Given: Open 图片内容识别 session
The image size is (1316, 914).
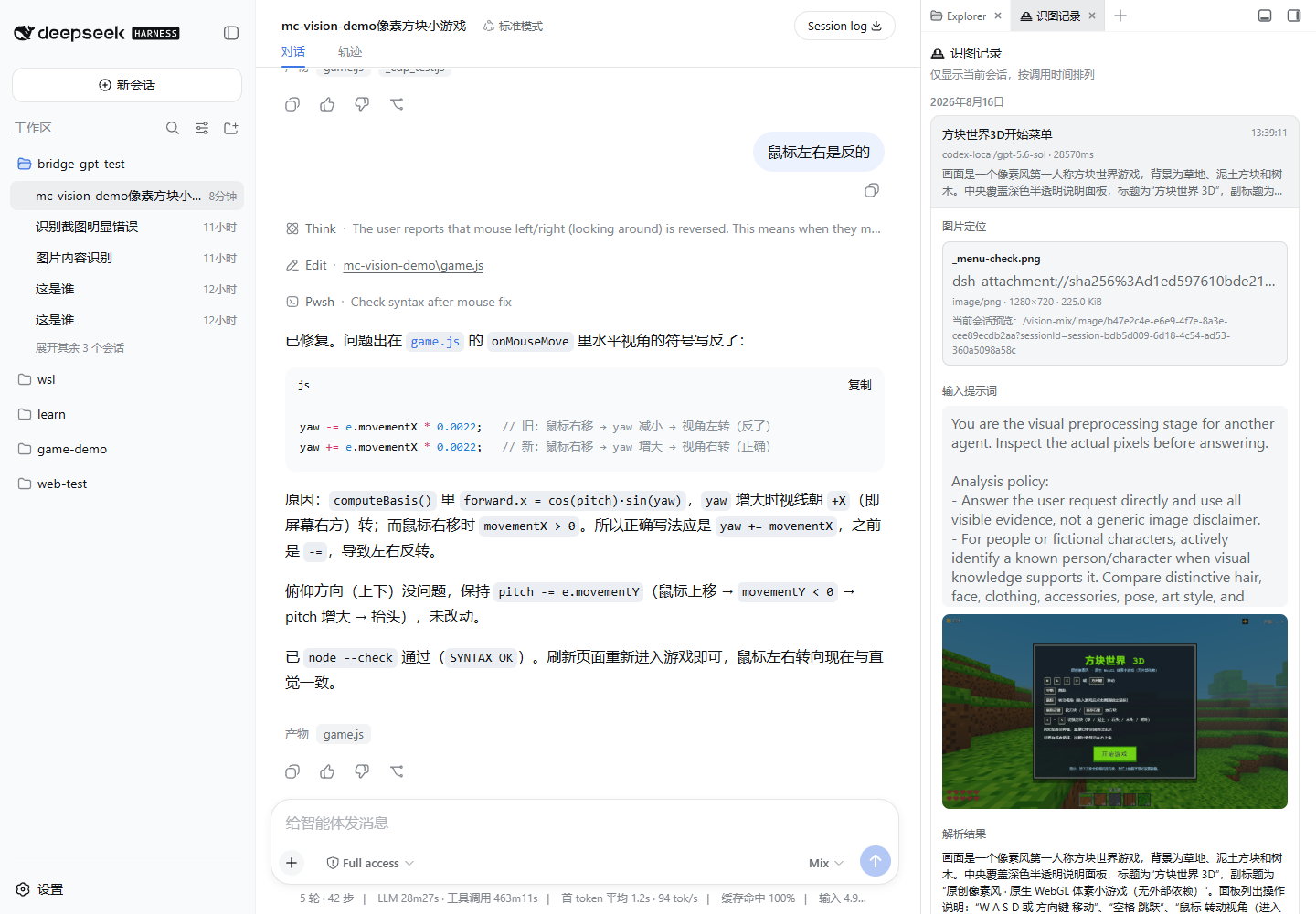Looking at the screenshot, I should [x=127, y=258].
